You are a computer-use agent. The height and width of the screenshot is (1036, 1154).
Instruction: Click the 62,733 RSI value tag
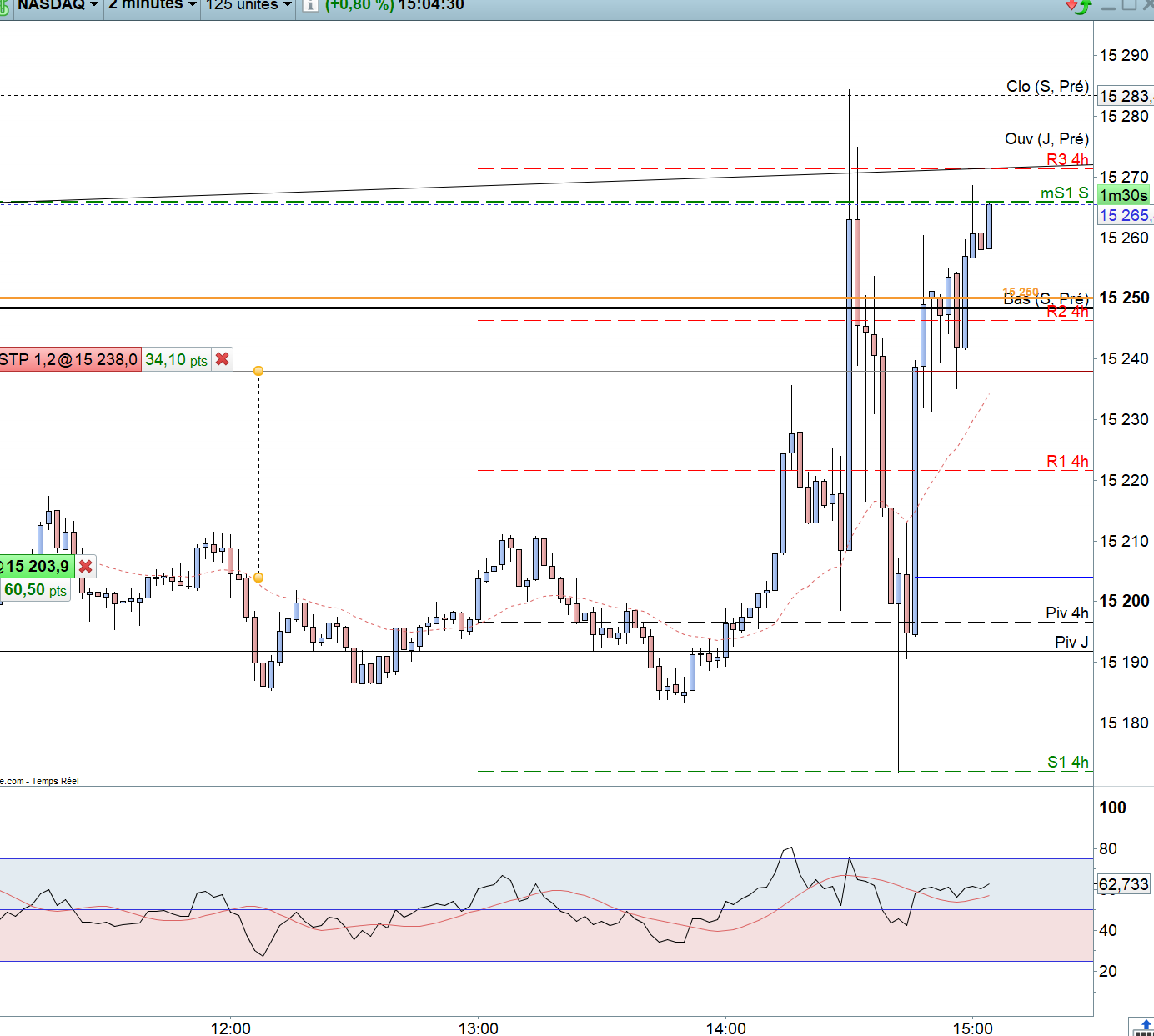click(1124, 884)
